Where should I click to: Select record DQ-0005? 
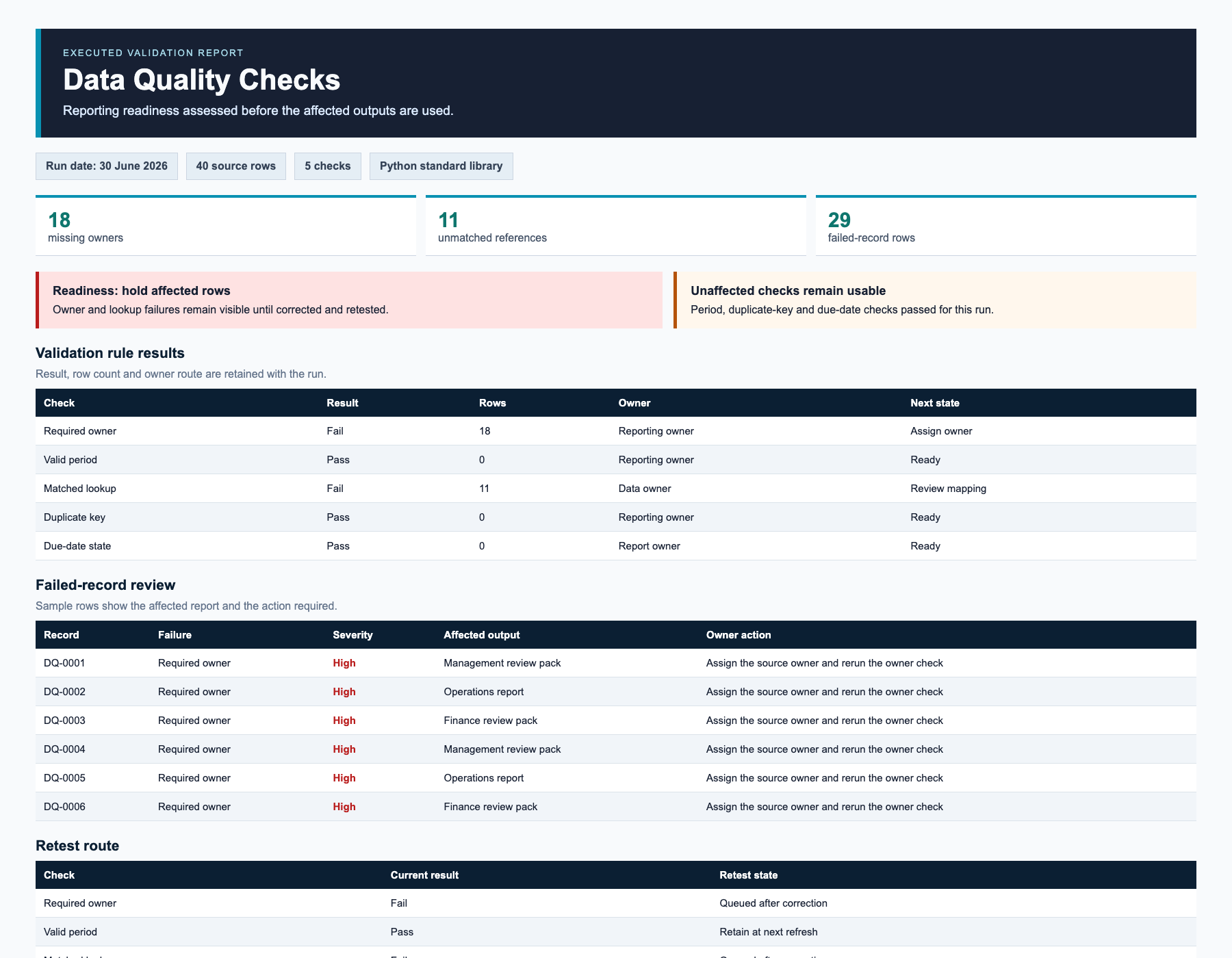[64, 778]
